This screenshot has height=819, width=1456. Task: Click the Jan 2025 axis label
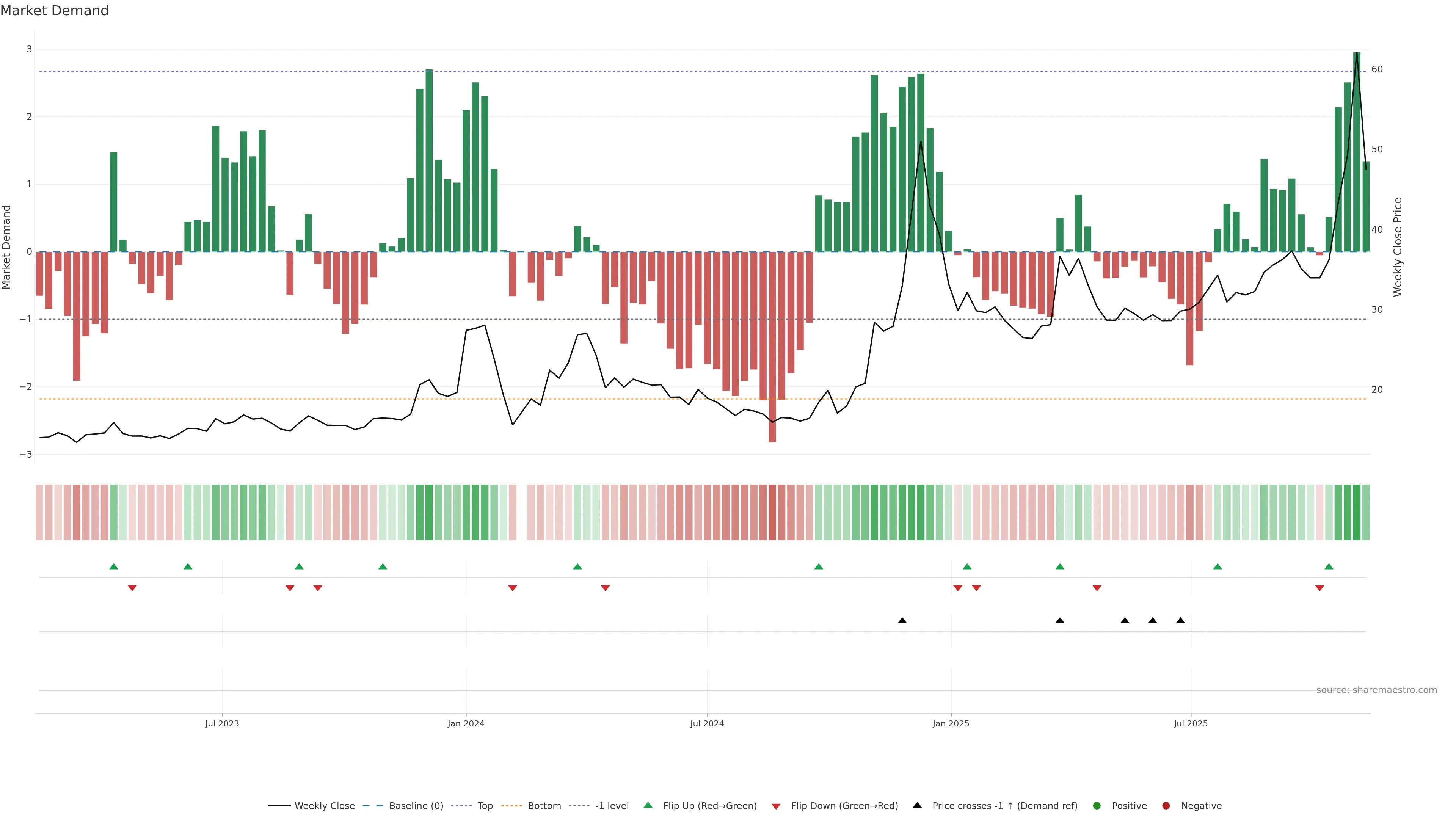tap(951, 723)
